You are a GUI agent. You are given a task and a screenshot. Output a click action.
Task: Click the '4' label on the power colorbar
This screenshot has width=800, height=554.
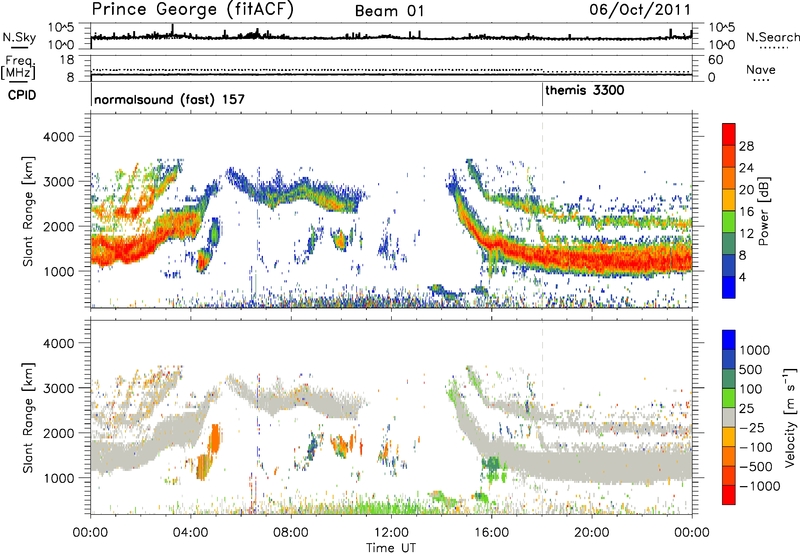point(743,277)
